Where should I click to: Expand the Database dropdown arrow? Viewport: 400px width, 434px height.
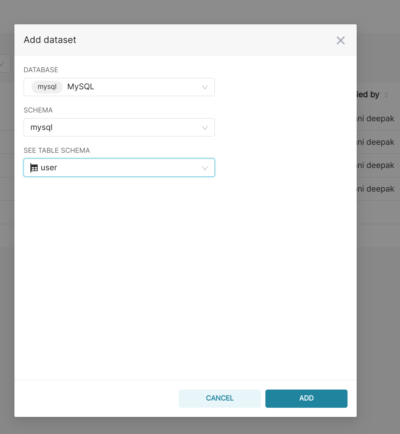(x=205, y=87)
